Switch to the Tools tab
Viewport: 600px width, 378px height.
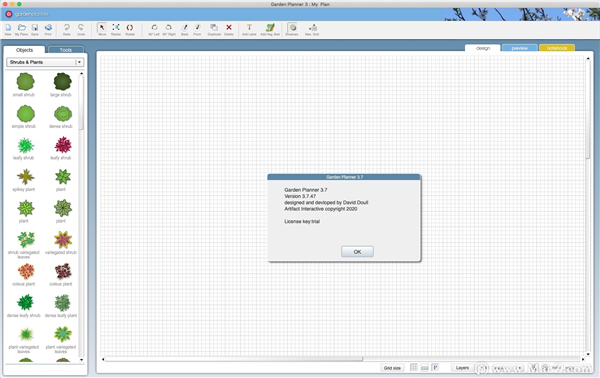click(x=65, y=50)
